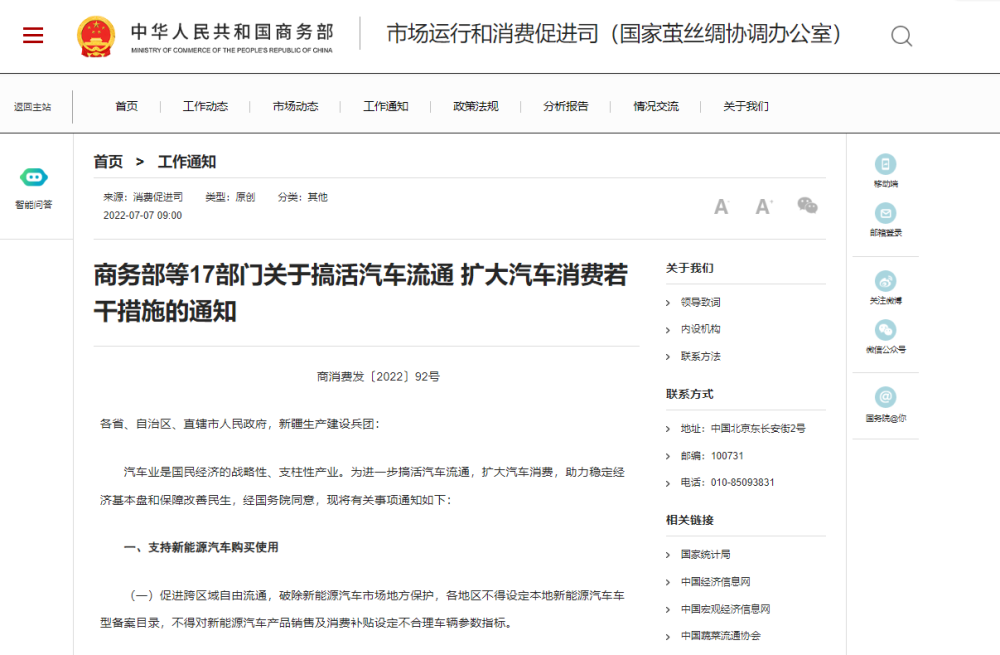Screen dimensions: 1000x655
Task: Open the 领导致词 link under 关于我们
Action: (x=700, y=302)
